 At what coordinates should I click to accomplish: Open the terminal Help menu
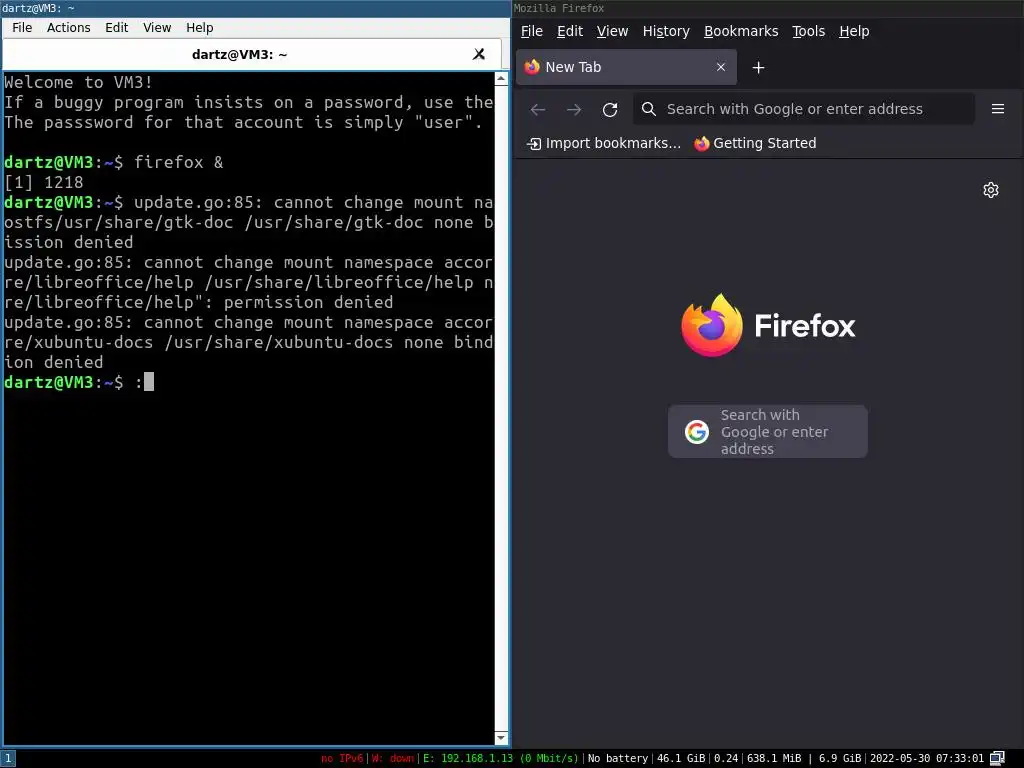[199, 27]
